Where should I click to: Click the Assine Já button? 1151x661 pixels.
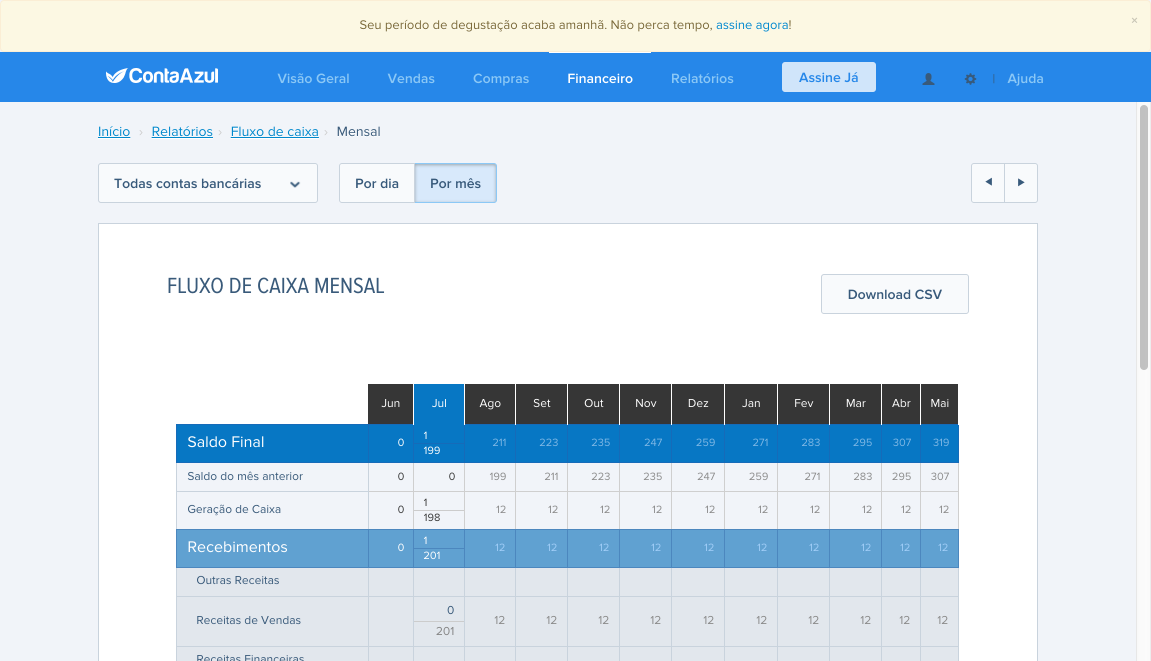click(829, 77)
